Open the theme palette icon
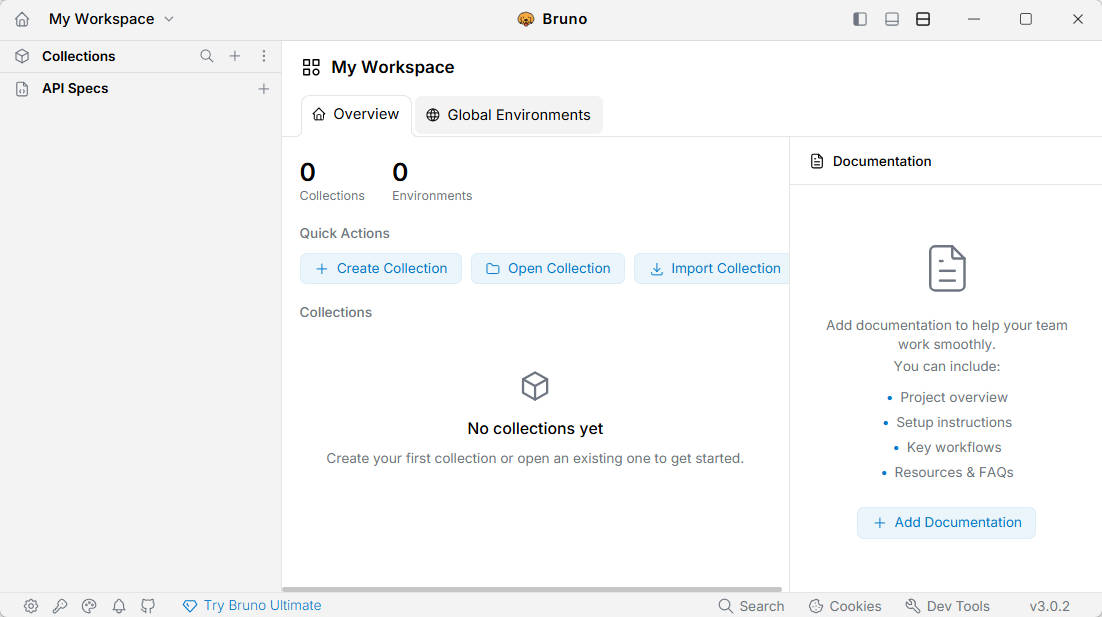The width and height of the screenshot is (1102, 617). point(89,606)
